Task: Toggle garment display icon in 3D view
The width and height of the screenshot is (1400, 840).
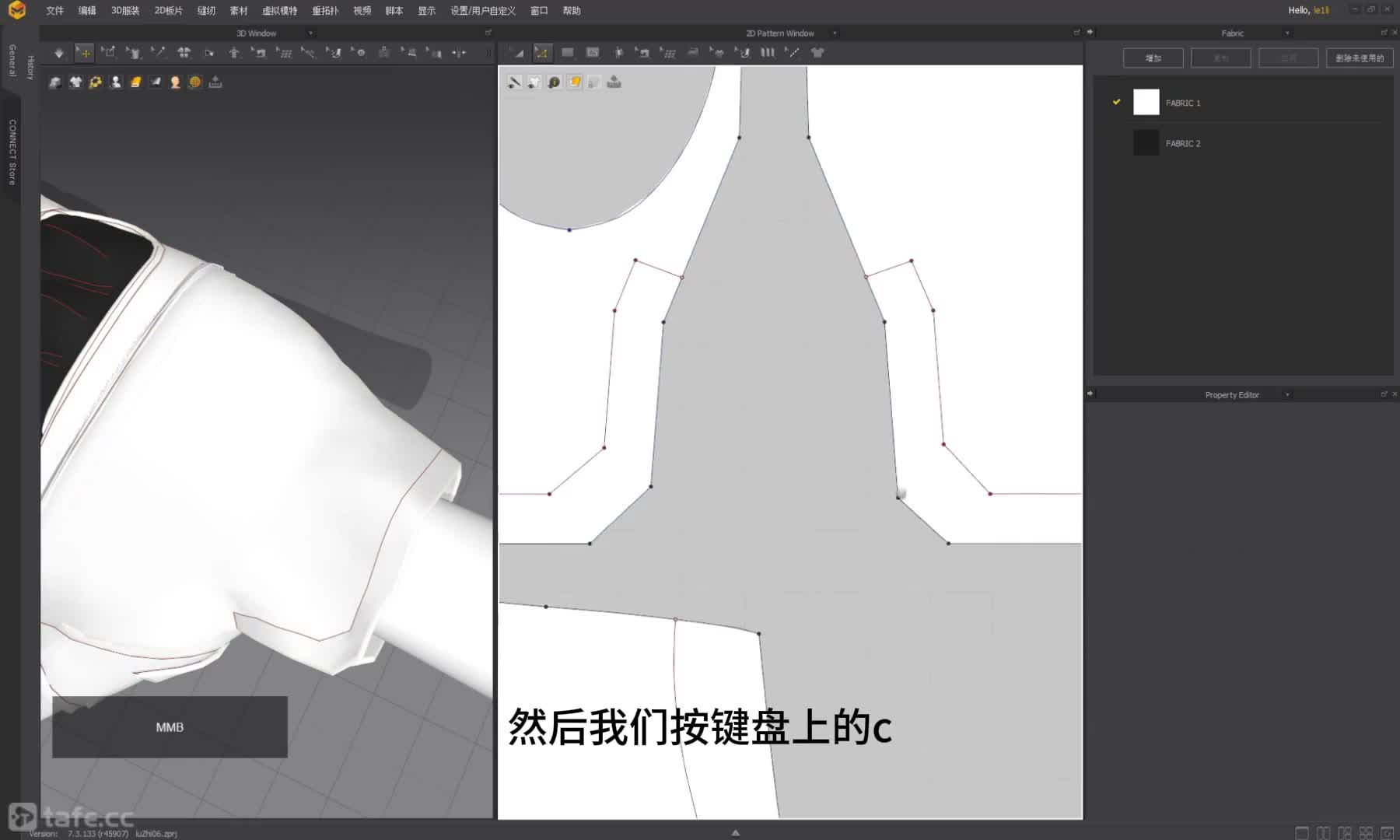Action: coord(55,82)
